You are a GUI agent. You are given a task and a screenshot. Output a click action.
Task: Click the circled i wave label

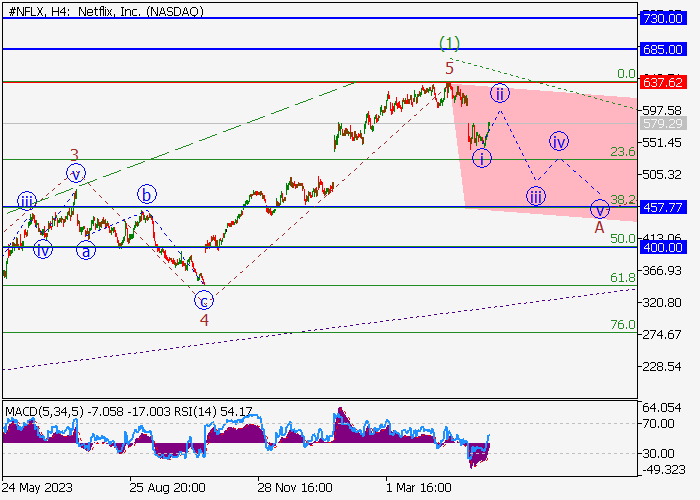482,158
